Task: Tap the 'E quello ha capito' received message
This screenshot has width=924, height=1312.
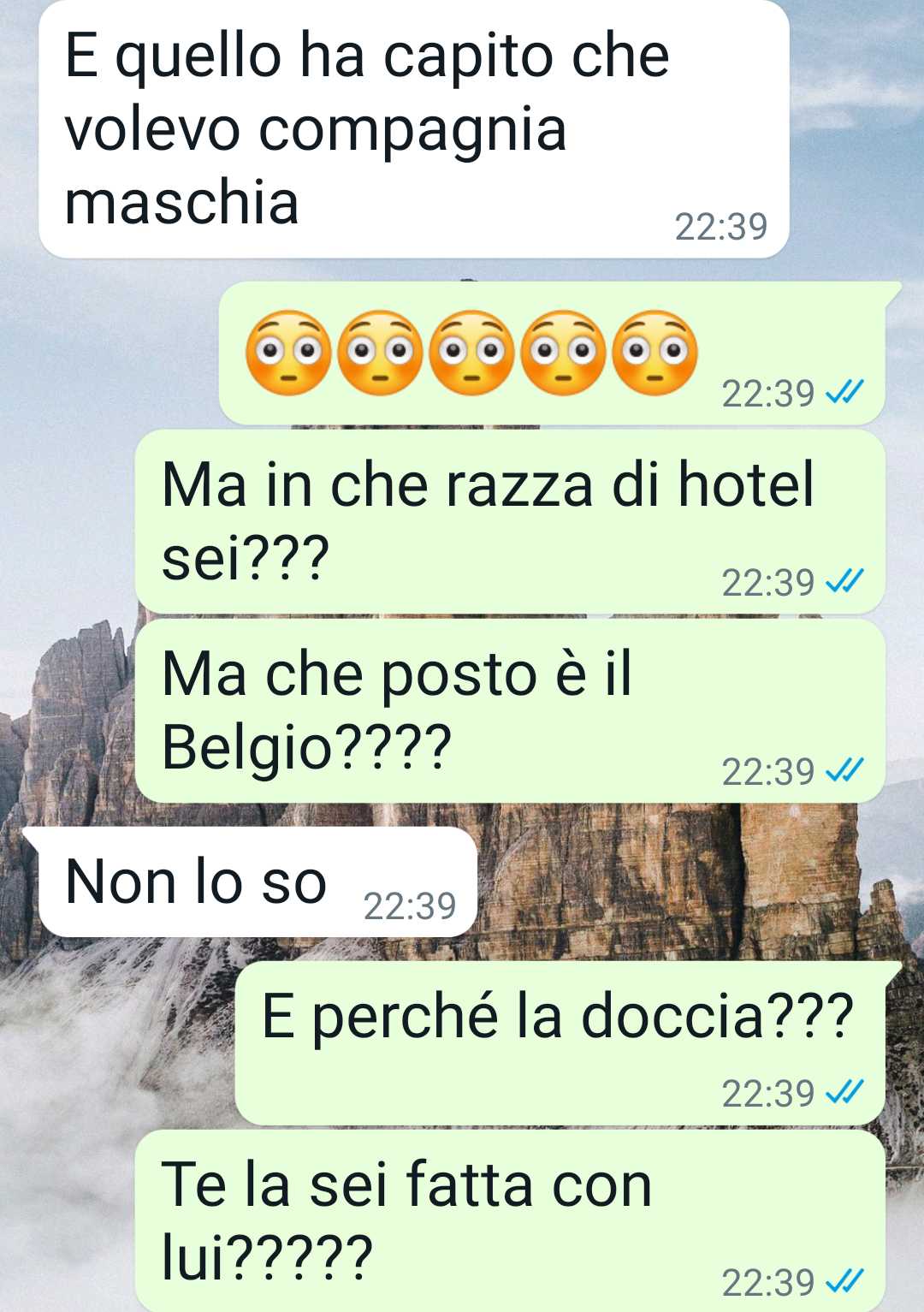Action: tap(413, 128)
